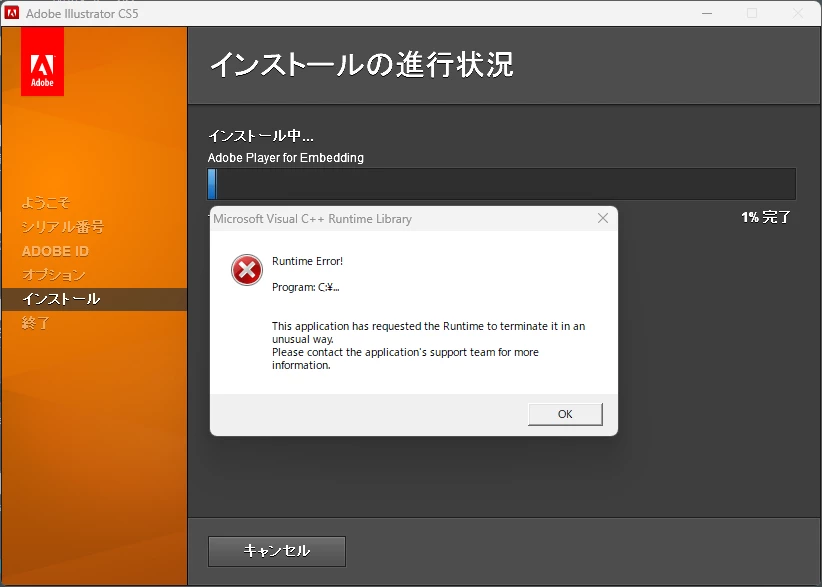Select the ようこそ step in the sidebar
Screen dimensions: 822x587
click(46, 202)
